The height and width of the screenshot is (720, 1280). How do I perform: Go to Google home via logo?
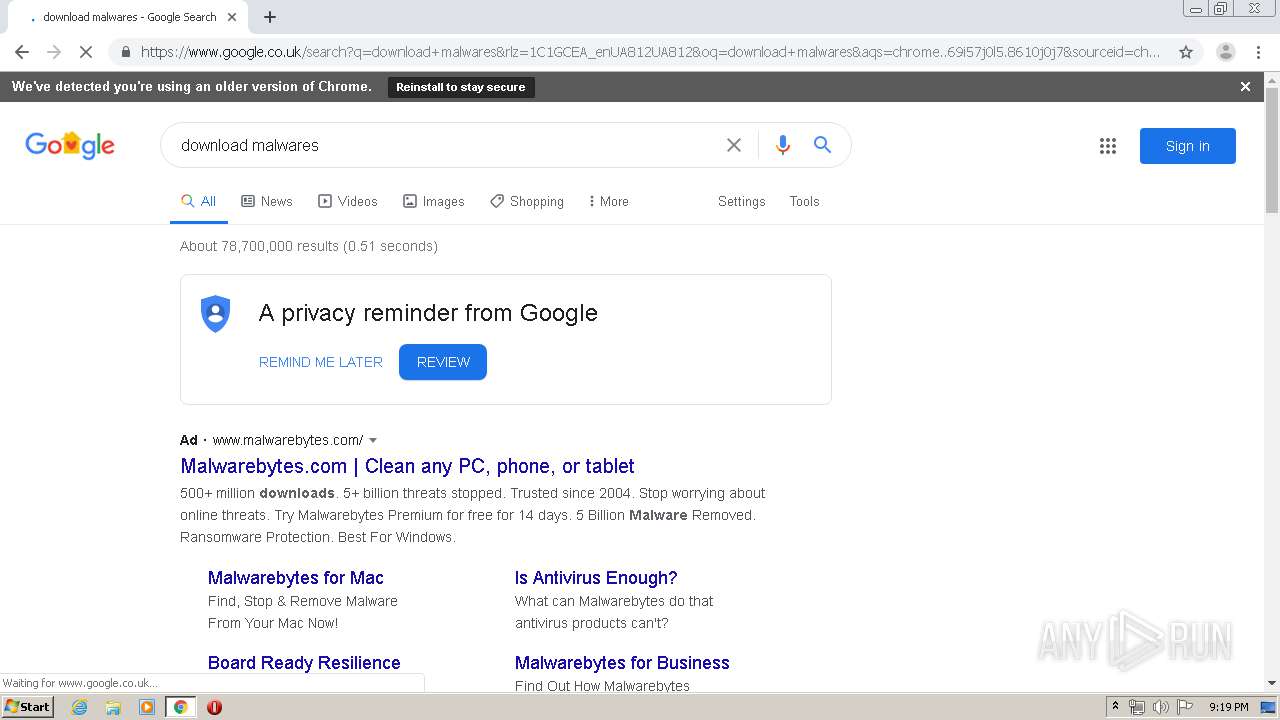(x=70, y=146)
